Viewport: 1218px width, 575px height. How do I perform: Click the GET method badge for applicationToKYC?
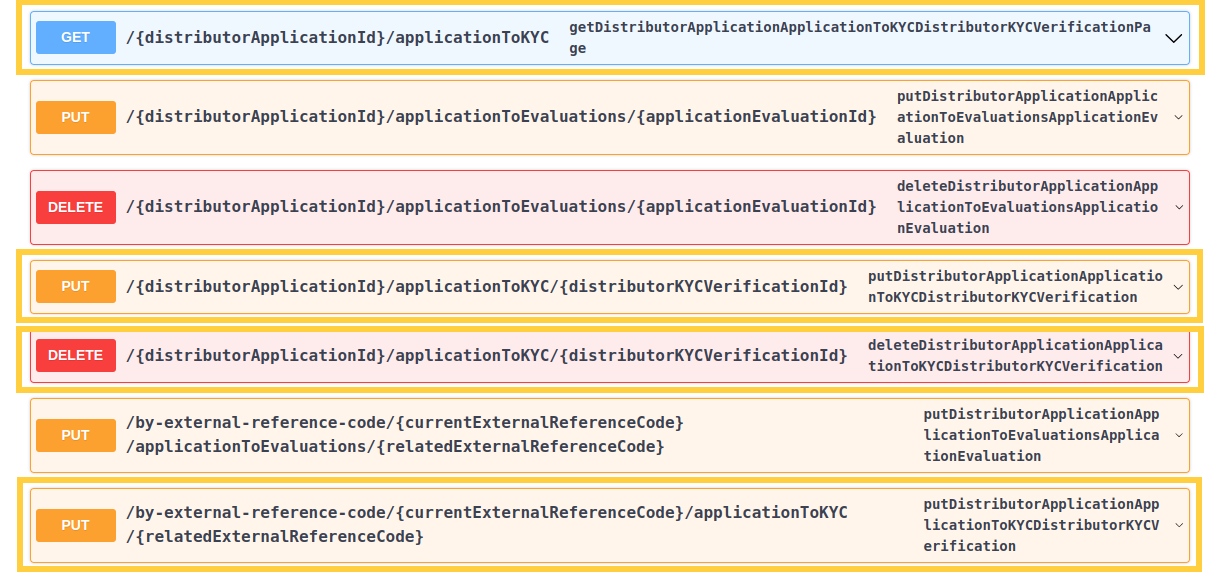coord(76,37)
